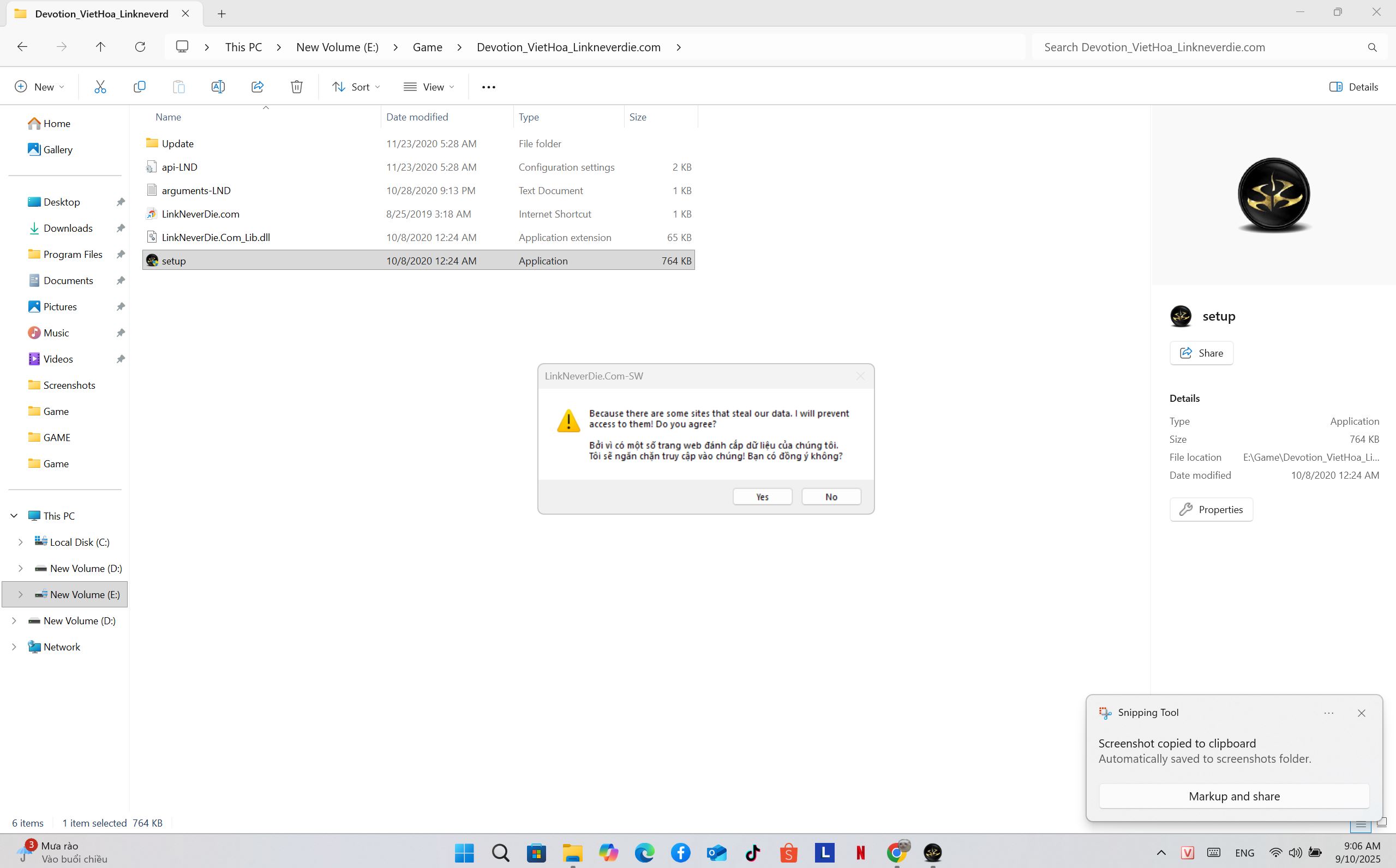Select the LinkNeverDie.Com_Lib.dll file
The width and height of the screenshot is (1396, 868).
215,237
